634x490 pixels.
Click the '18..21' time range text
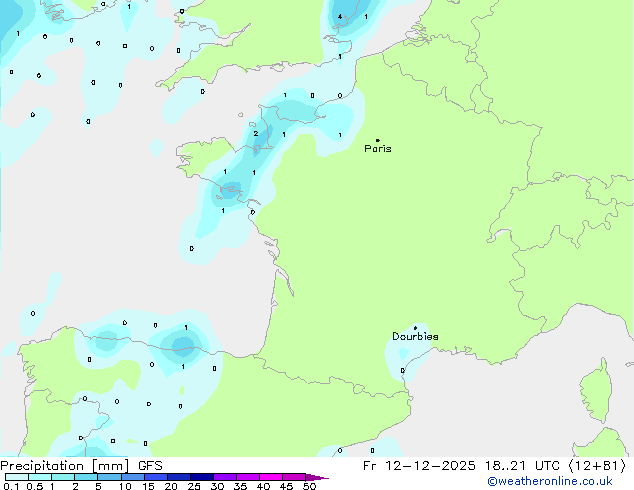505,466
